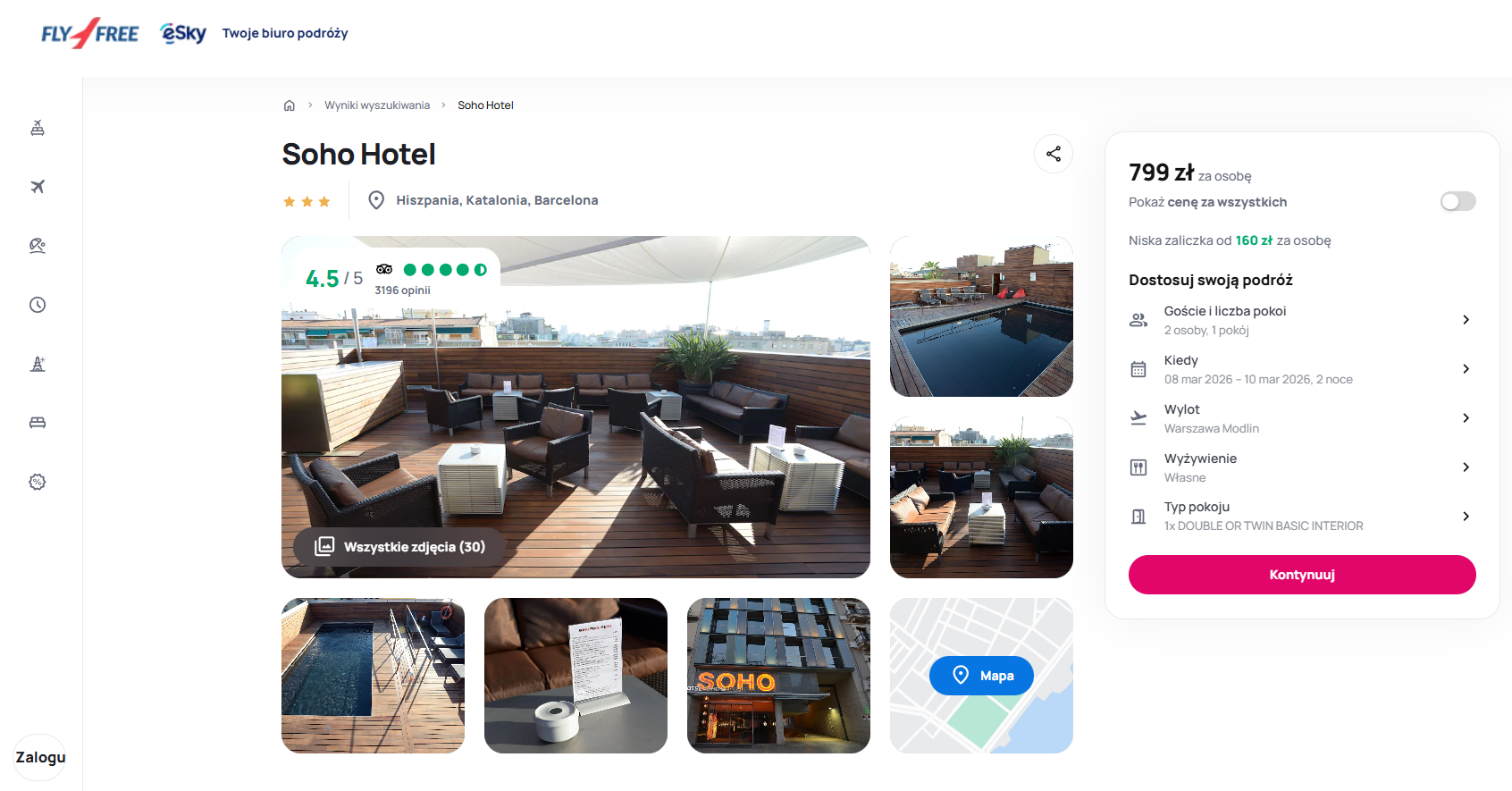Image resolution: width=1512 pixels, height=791 pixels.
Task: Open the flights airplane icon in sidebar
Action: click(x=38, y=187)
